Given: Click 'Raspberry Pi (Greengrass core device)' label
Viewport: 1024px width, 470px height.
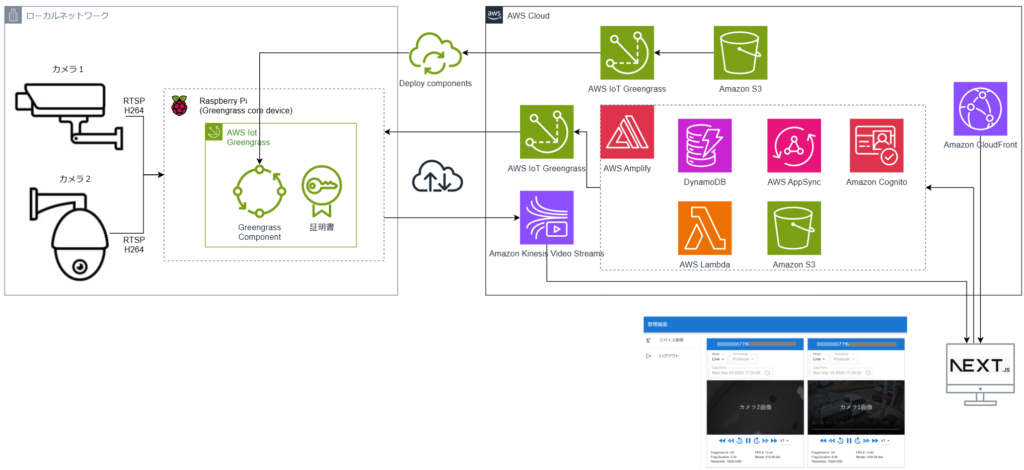Looking at the screenshot, I should tap(246, 106).
